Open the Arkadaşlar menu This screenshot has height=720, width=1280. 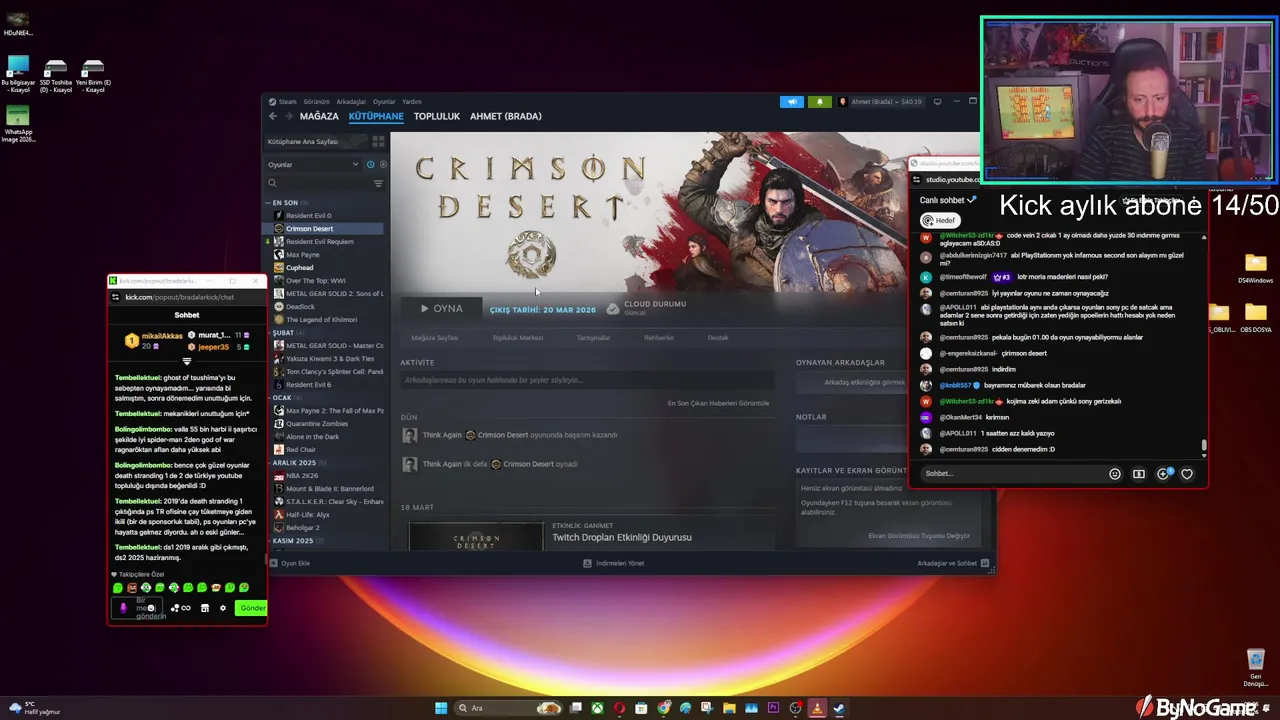pyautogui.click(x=351, y=101)
